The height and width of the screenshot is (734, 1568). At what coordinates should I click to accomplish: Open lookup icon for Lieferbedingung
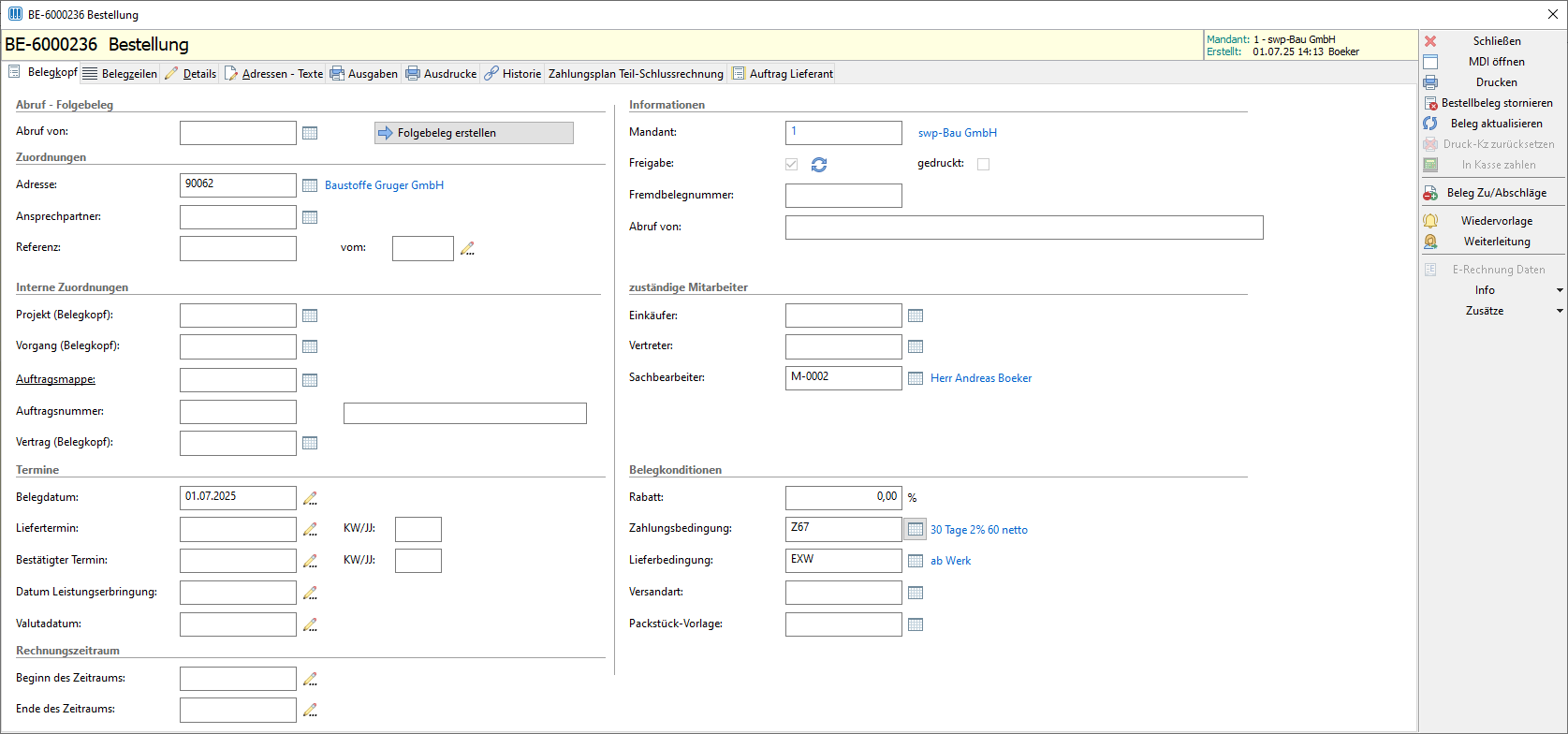[916, 561]
